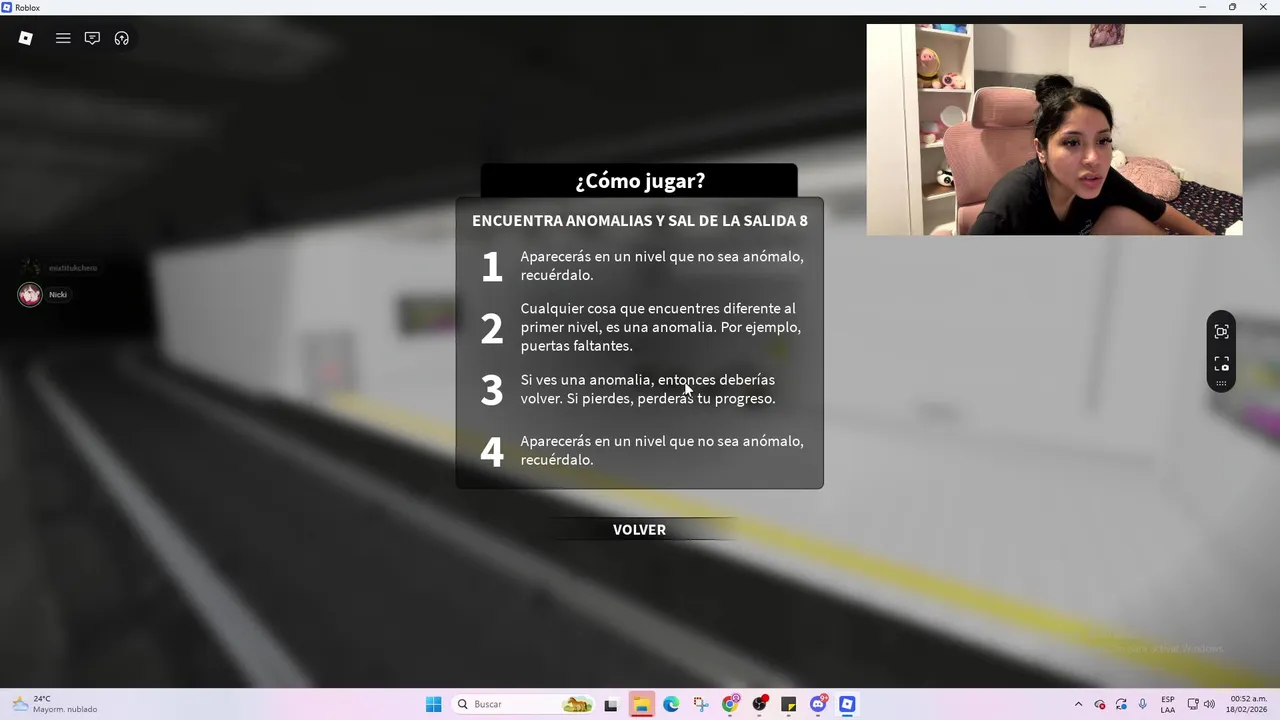Open Google Chrome from the taskbar
The width and height of the screenshot is (1280, 720).
pyautogui.click(x=730, y=704)
